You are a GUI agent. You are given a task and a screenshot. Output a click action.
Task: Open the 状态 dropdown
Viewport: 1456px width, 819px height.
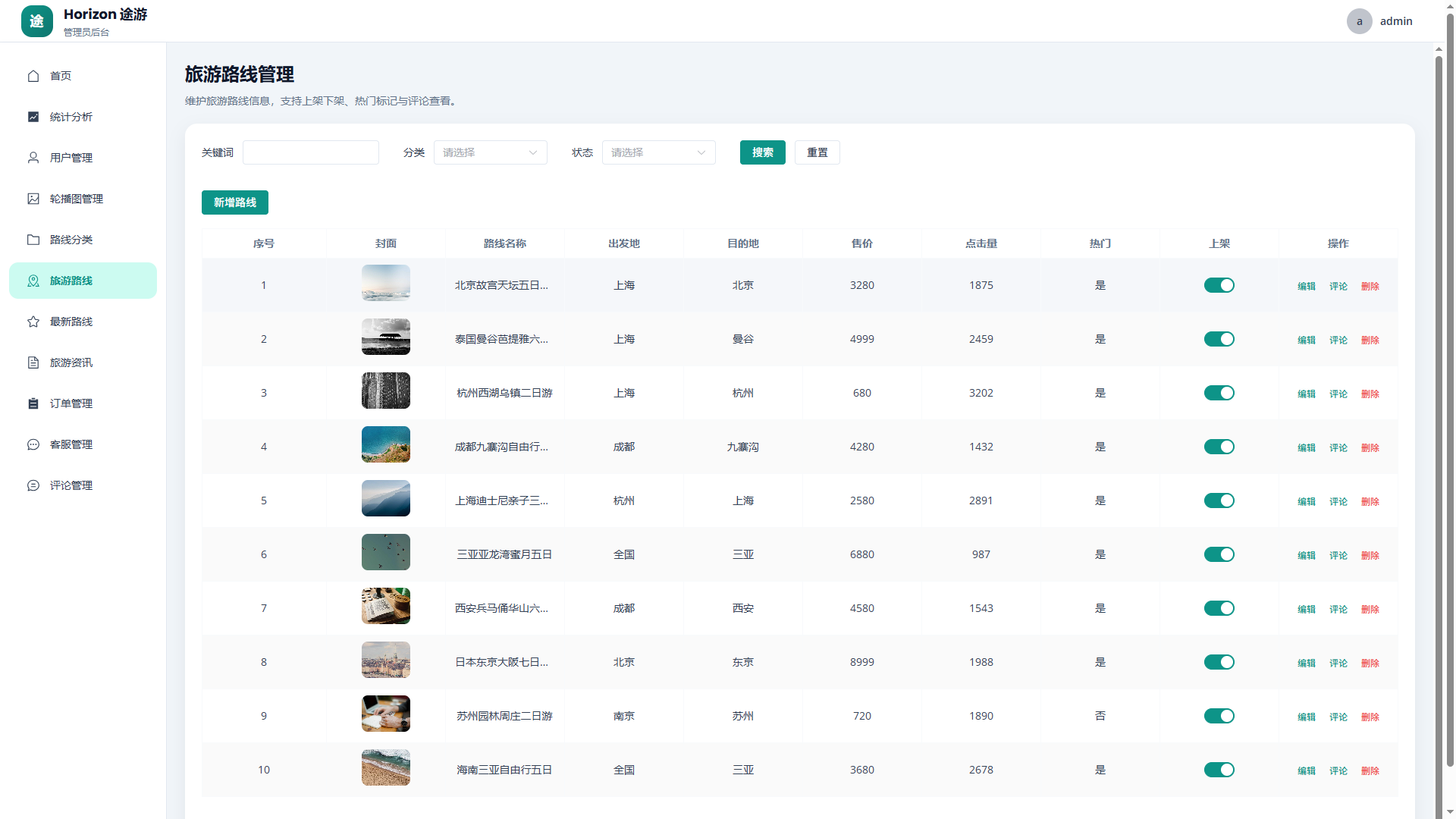coord(659,152)
